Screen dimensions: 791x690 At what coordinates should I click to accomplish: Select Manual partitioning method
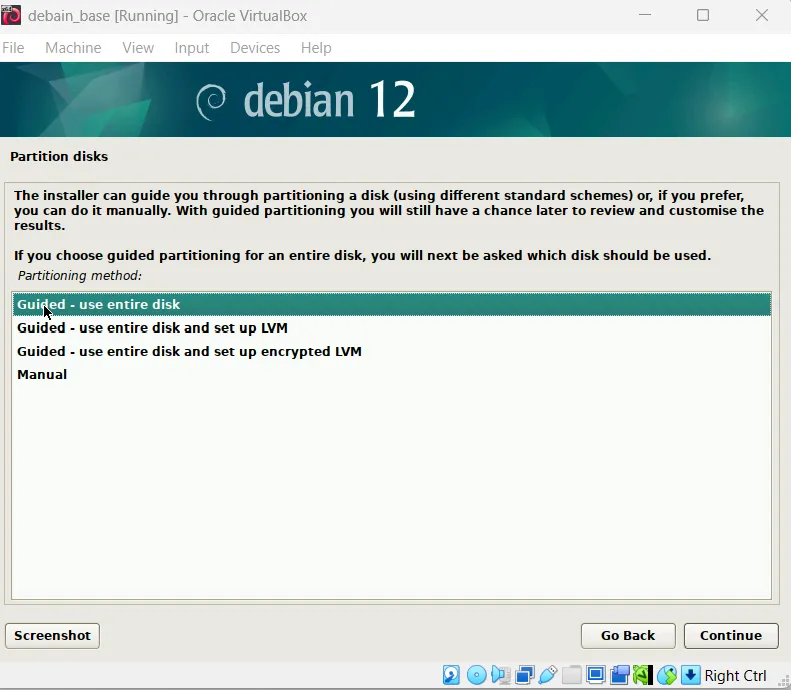click(x=391, y=374)
